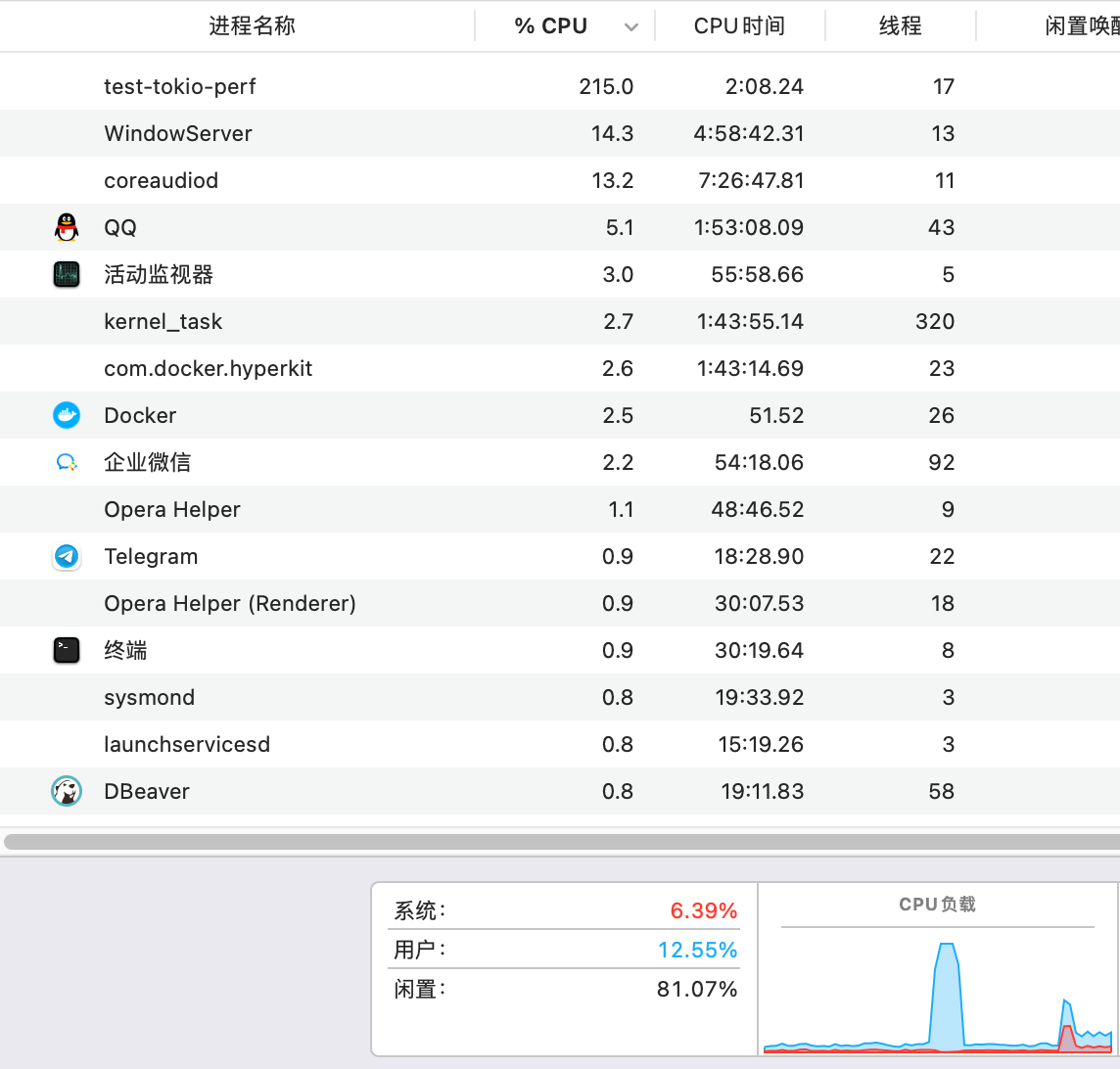Click the 51.52 CPU time of Docker
This screenshot has width=1120, height=1069.
tap(776, 415)
